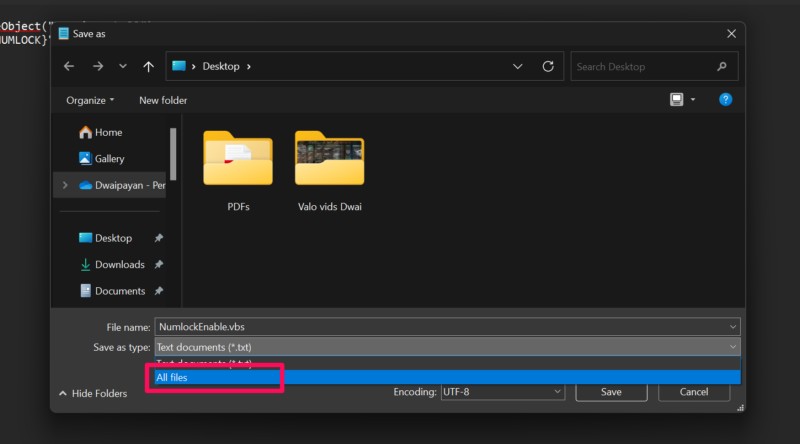Screen dimensions: 800x444
Task: Go up one folder level
Action: (148, 66)
